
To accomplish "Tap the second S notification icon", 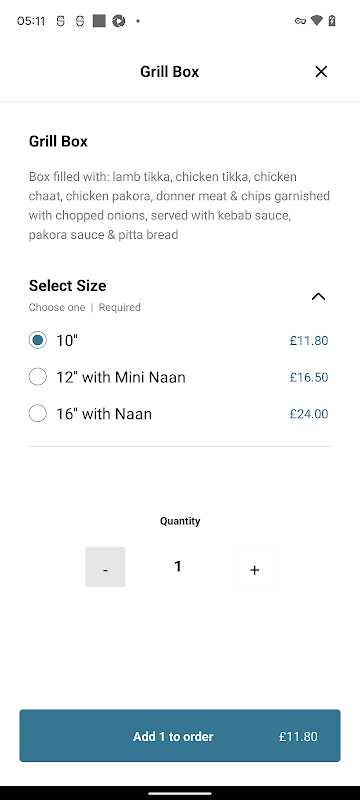I will coord(80,21).
